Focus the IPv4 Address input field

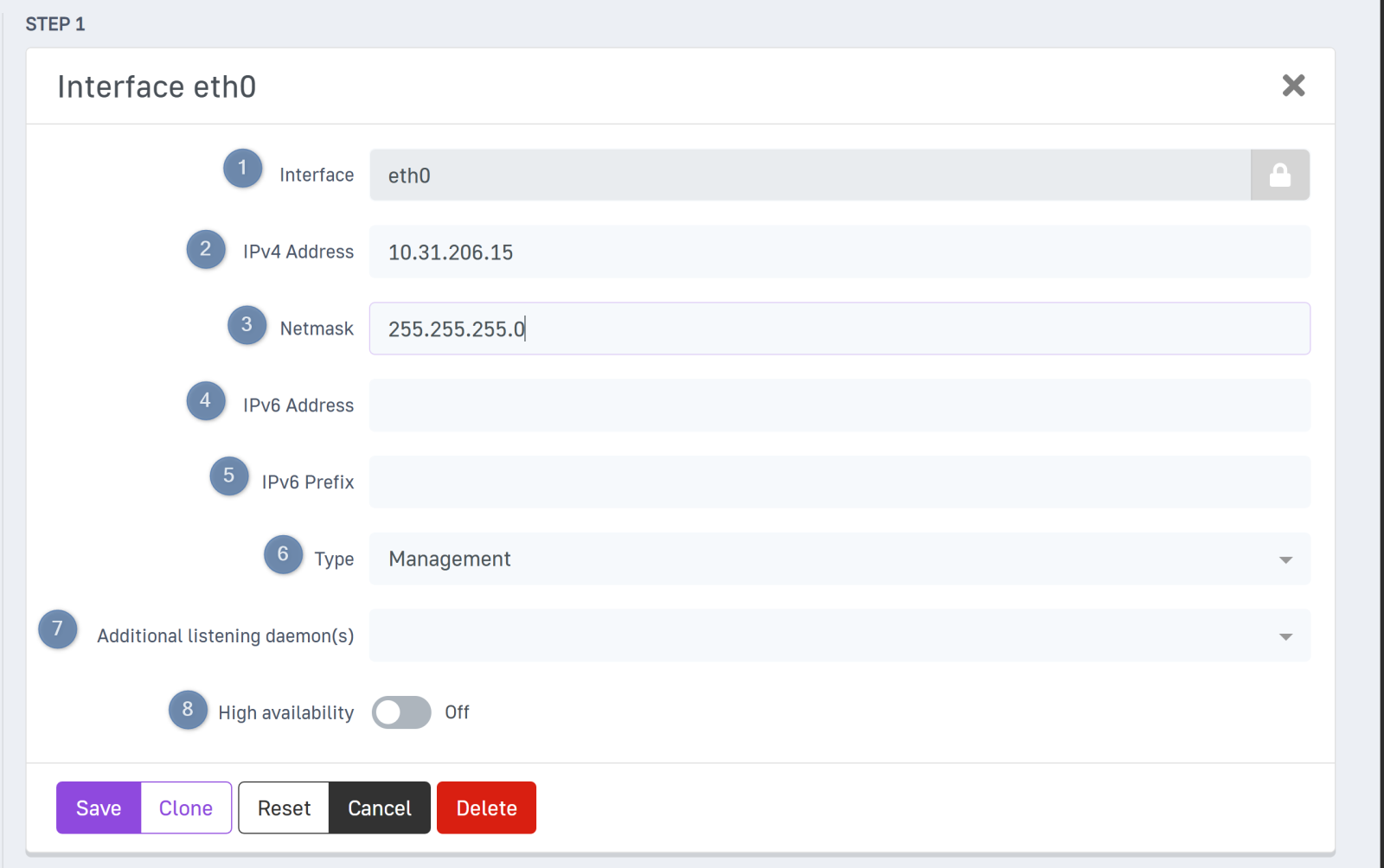tap(839, 252)
